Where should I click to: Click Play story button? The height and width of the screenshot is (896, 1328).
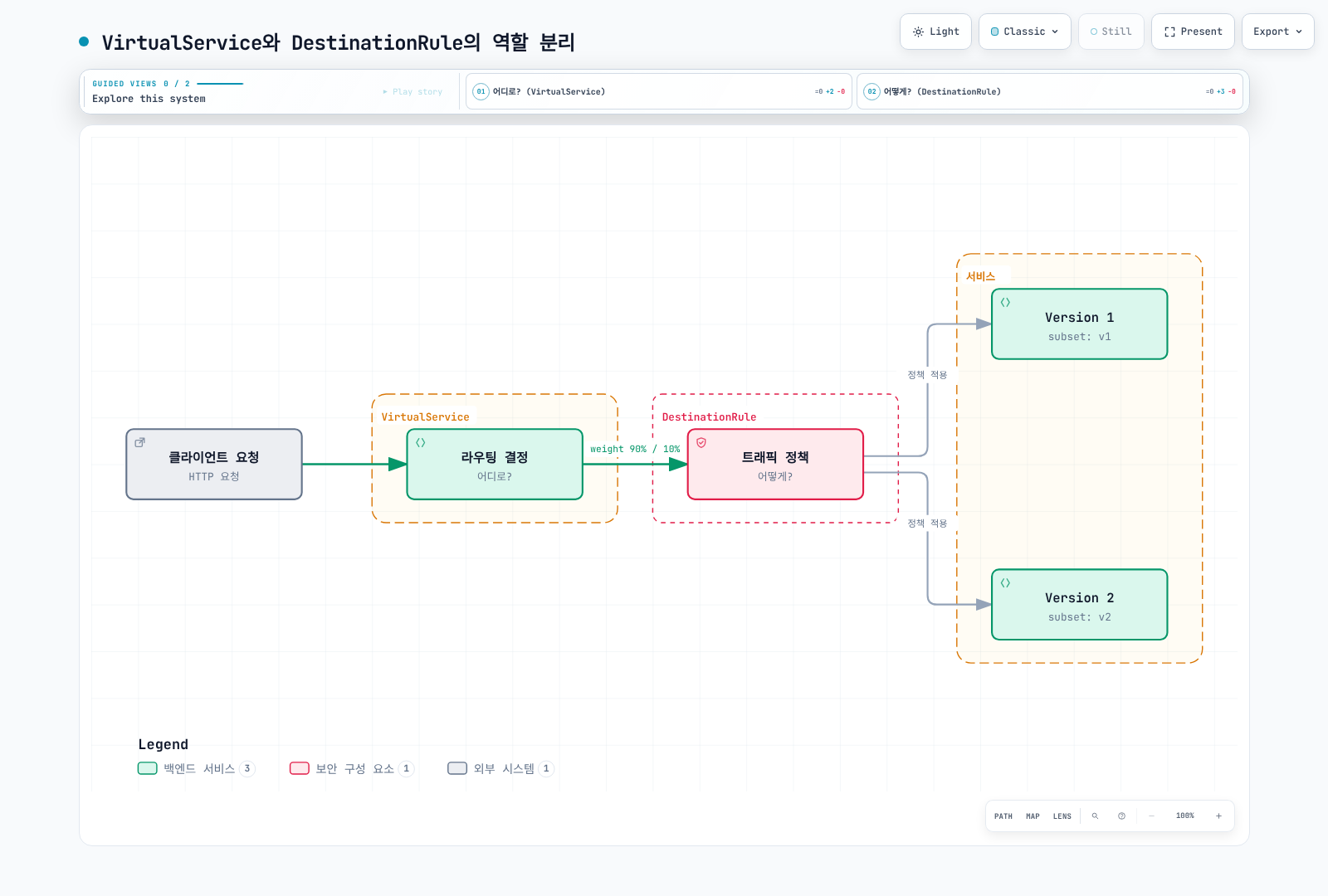point(413,91)
